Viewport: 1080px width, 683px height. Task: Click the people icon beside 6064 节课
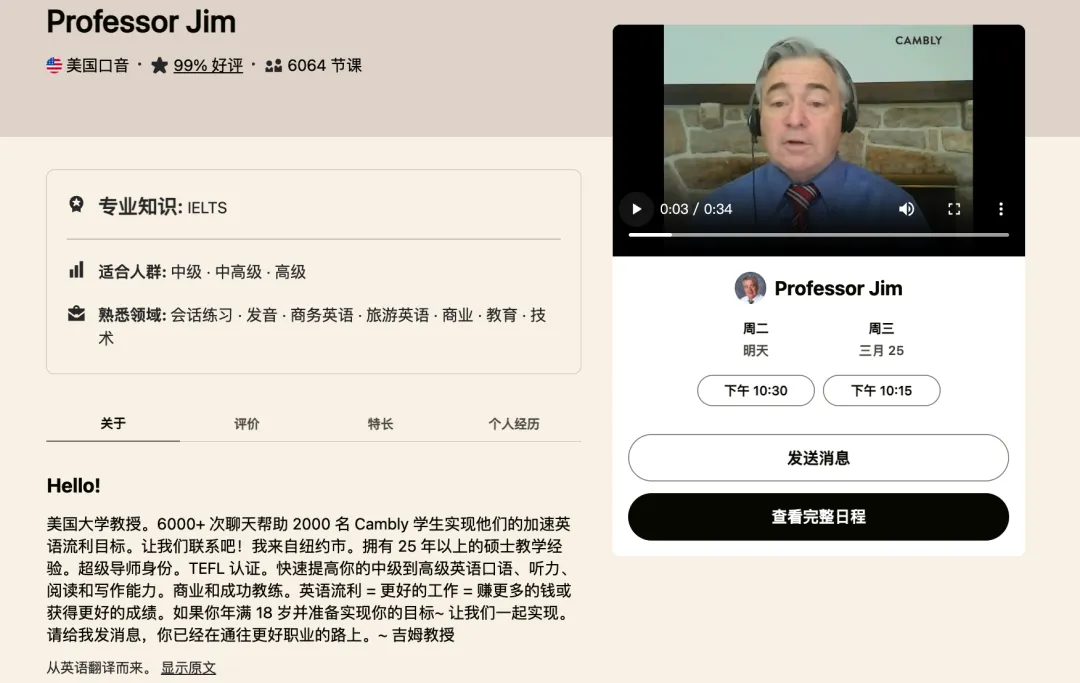tap(273, 65)
